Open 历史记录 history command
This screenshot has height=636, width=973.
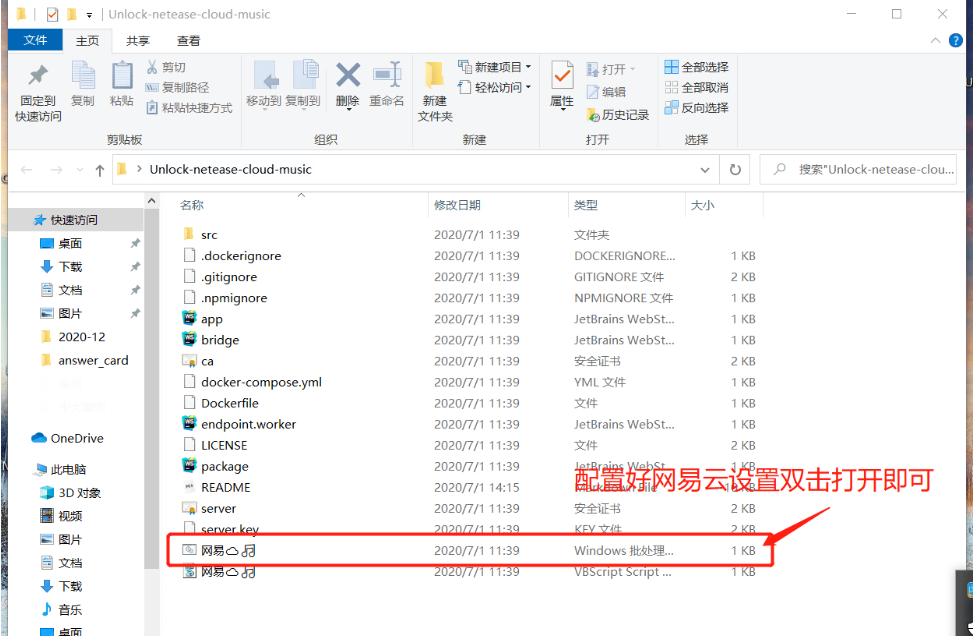(618, 115)
